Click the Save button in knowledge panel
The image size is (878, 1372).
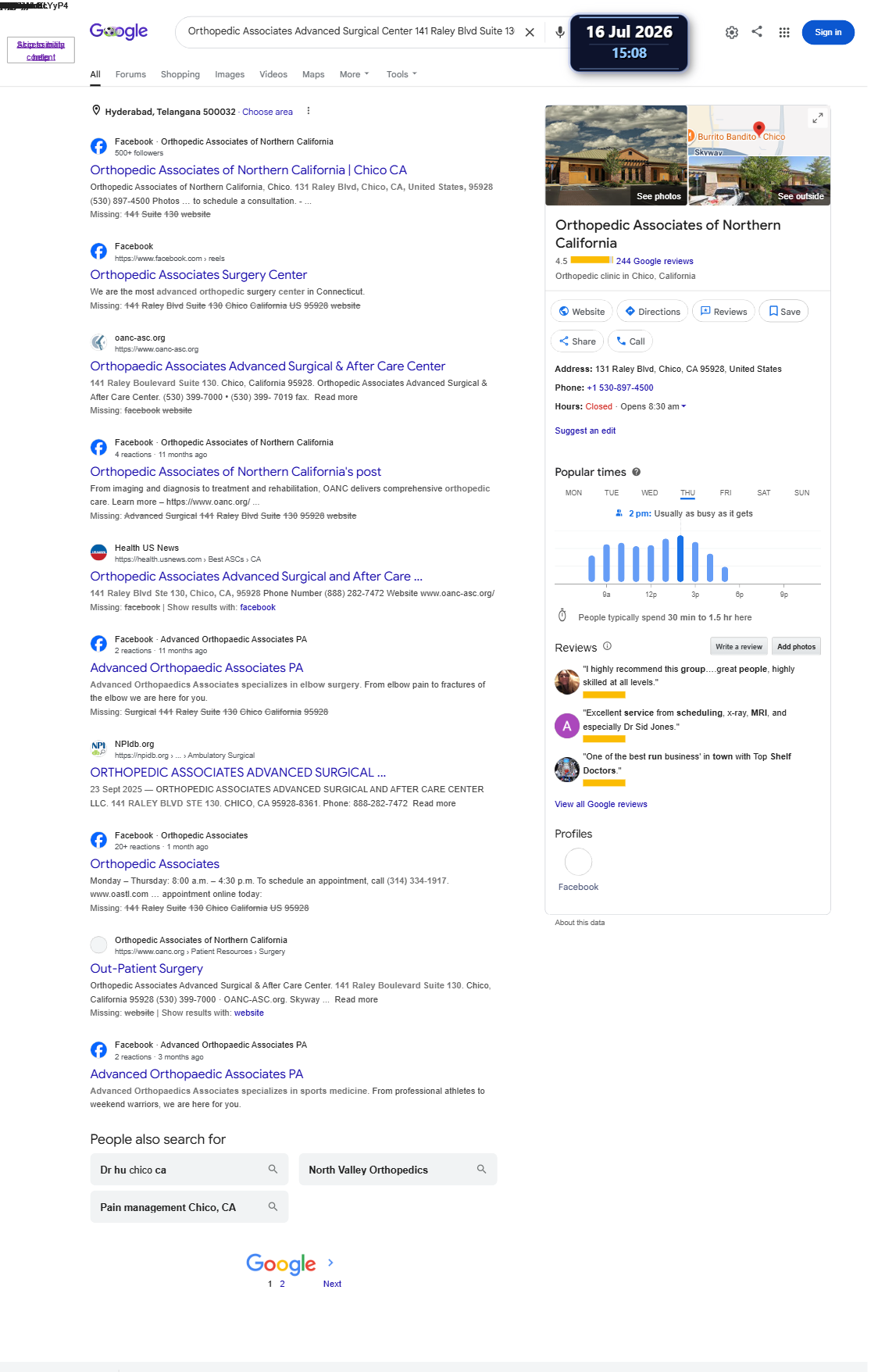coord(784,311)
